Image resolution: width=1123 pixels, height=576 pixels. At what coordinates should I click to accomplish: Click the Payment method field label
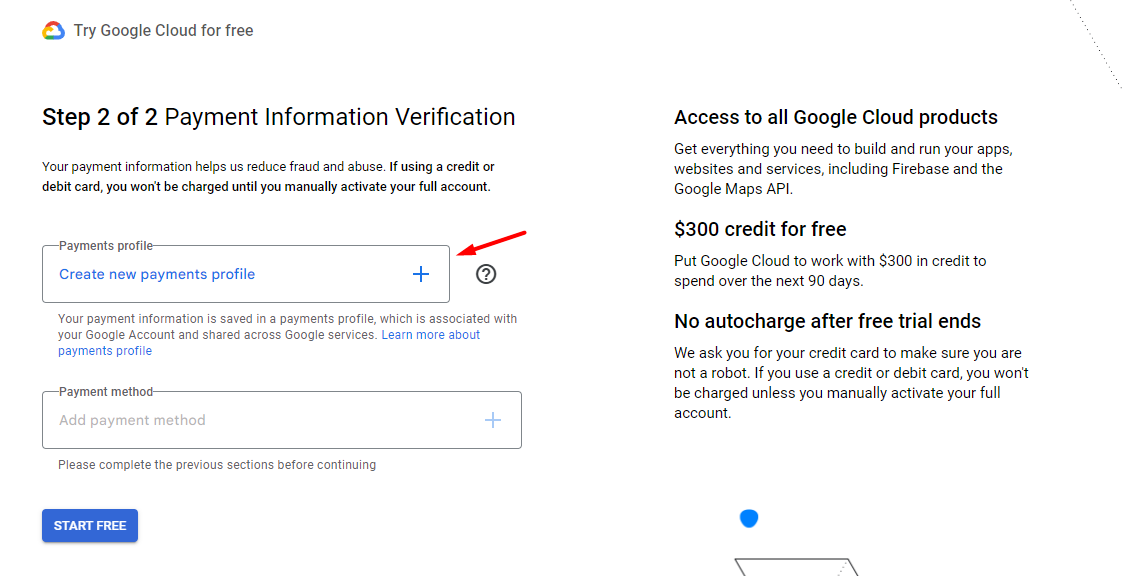[x=106, y=392]
